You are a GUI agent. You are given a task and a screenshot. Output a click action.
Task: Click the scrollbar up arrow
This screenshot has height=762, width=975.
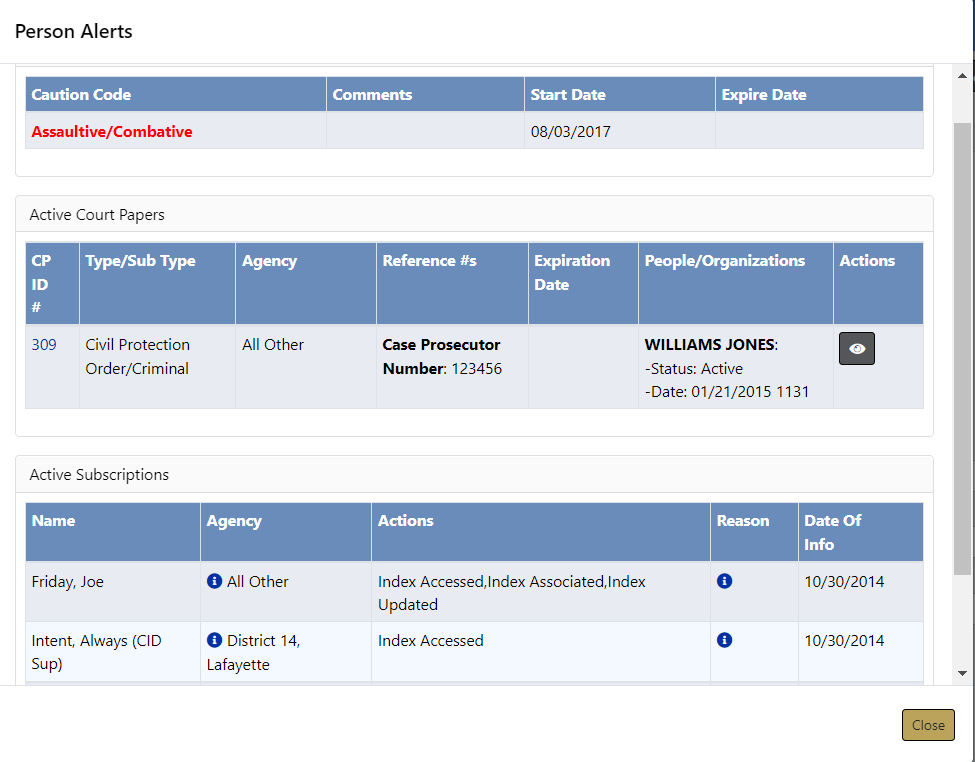[962, 76]
